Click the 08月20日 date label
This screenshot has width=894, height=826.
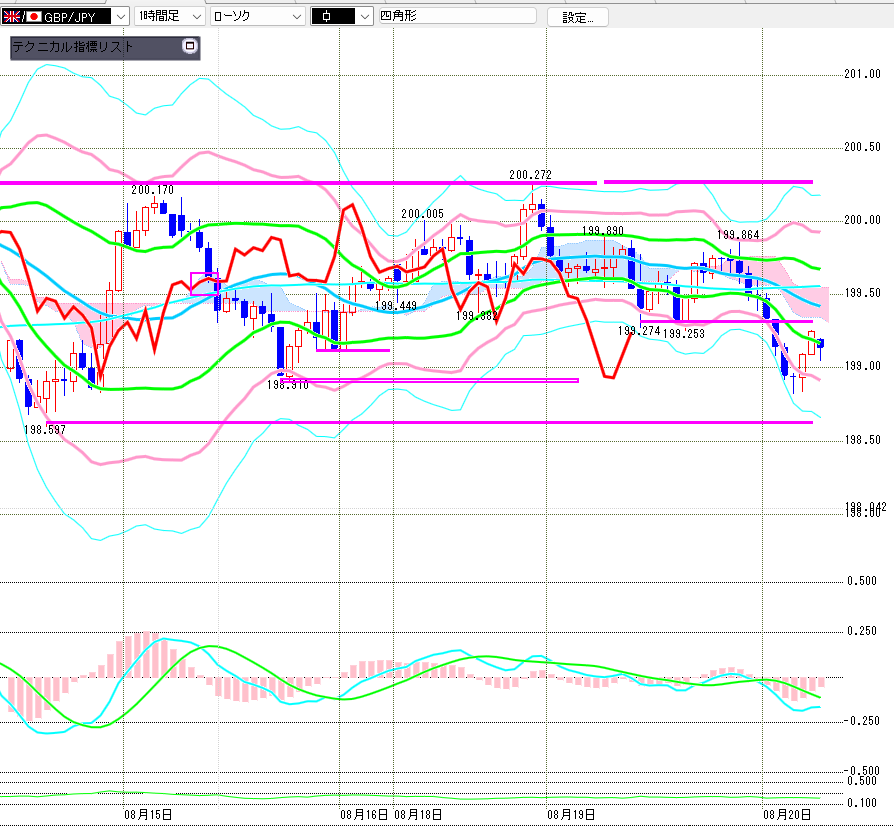click(787, 815)
